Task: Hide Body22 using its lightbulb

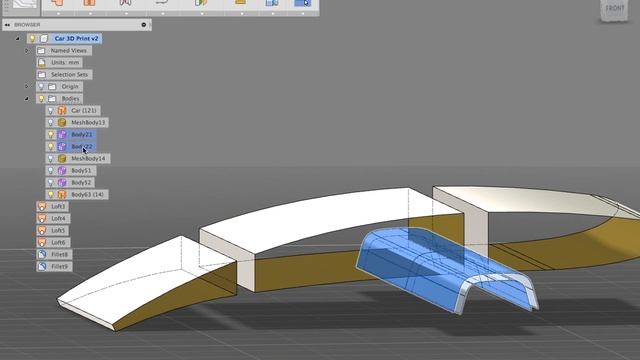Action: [x=51, y=147]
